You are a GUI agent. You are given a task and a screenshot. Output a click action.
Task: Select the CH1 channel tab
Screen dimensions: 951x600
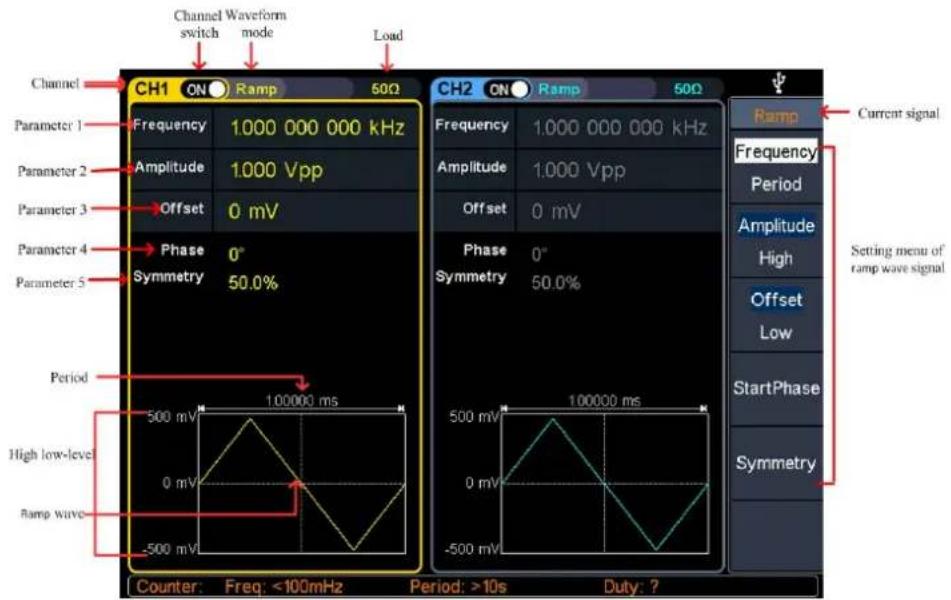pos(152,89)
